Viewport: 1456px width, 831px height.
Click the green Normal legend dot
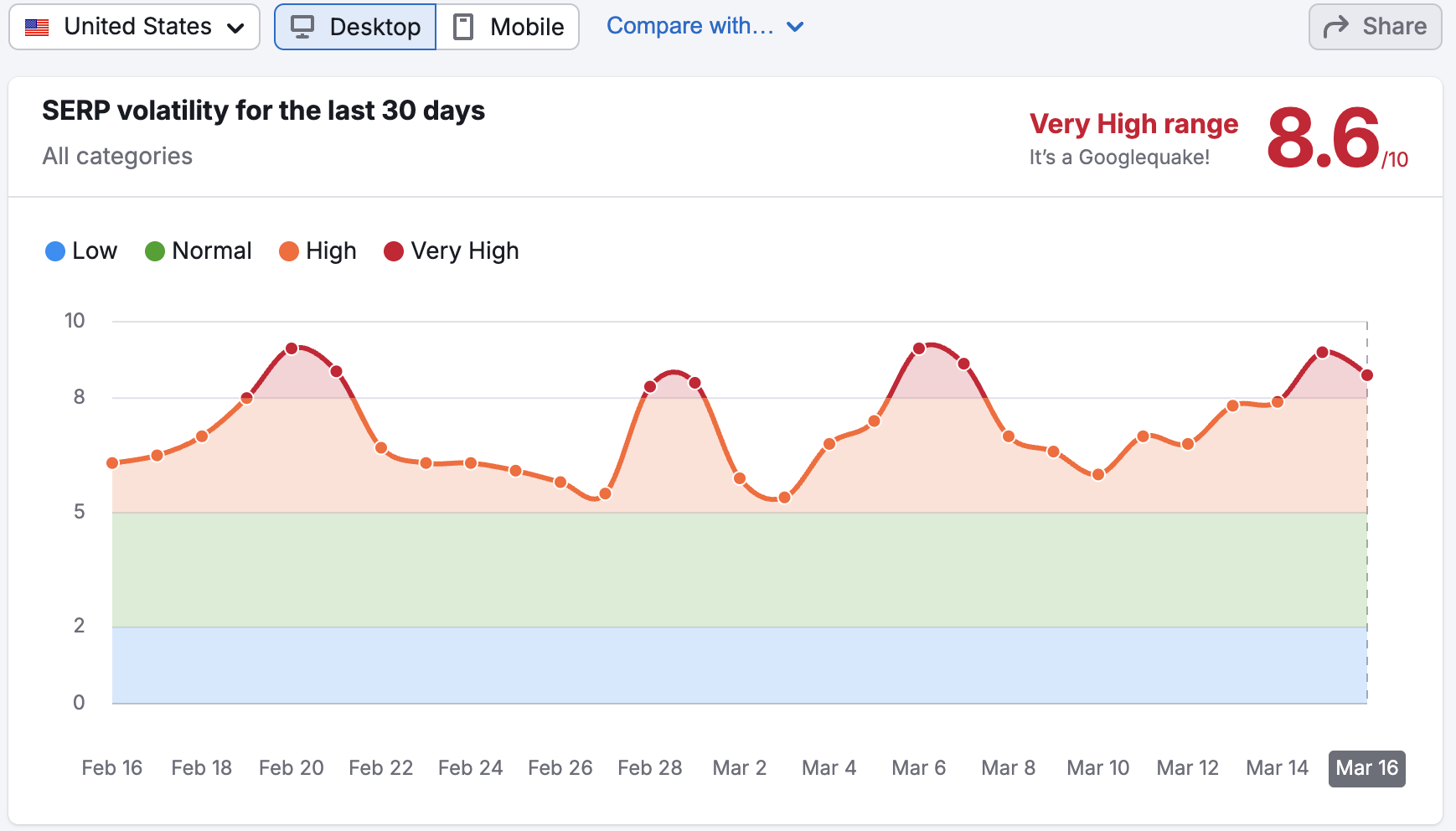coord(155,250)
